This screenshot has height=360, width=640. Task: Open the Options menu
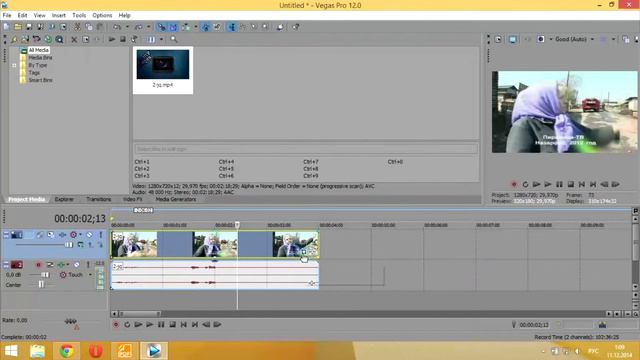click(102, 16)
